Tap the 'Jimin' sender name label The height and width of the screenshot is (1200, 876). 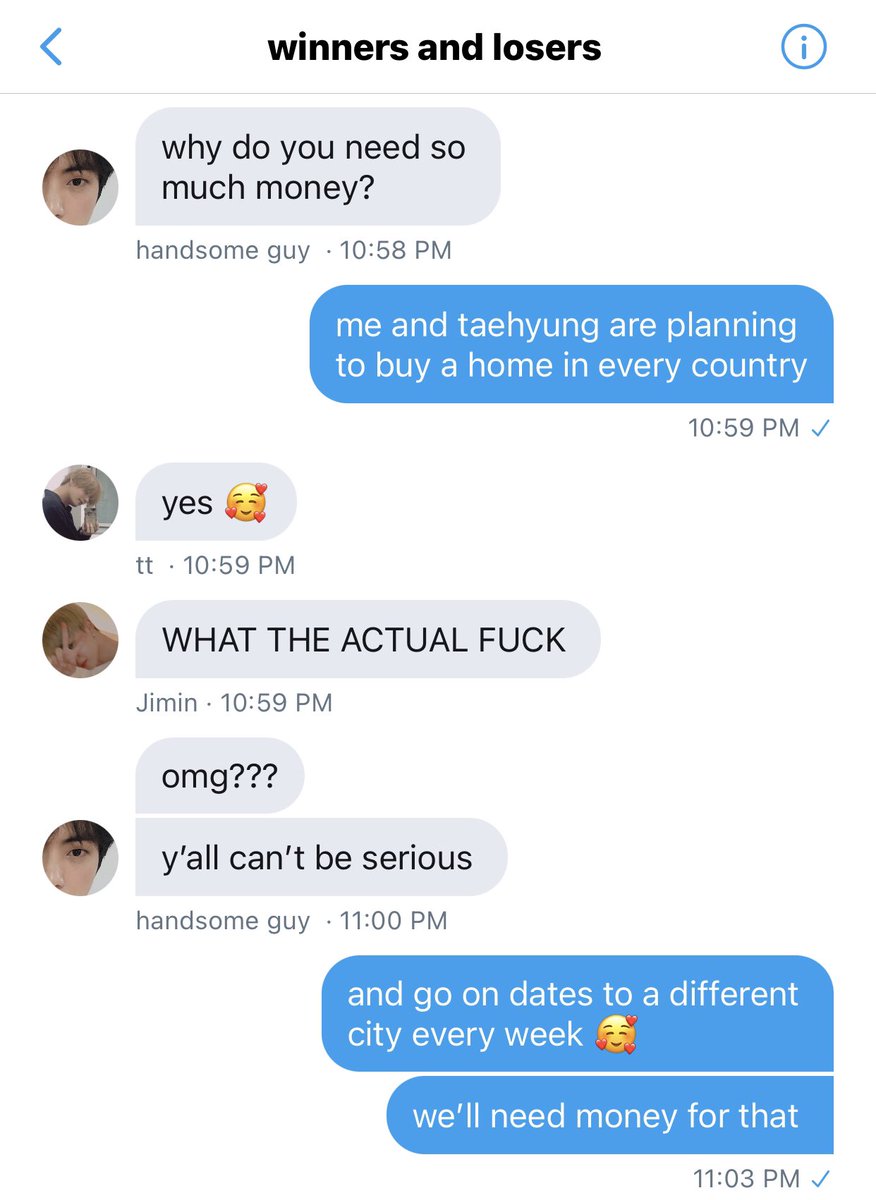coord(166,703)
